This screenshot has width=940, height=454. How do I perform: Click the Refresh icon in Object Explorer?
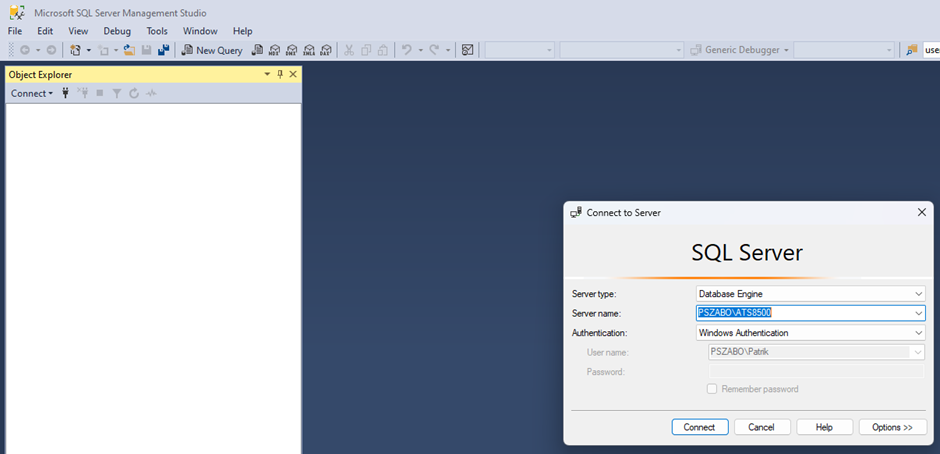(x=134, y=93)
